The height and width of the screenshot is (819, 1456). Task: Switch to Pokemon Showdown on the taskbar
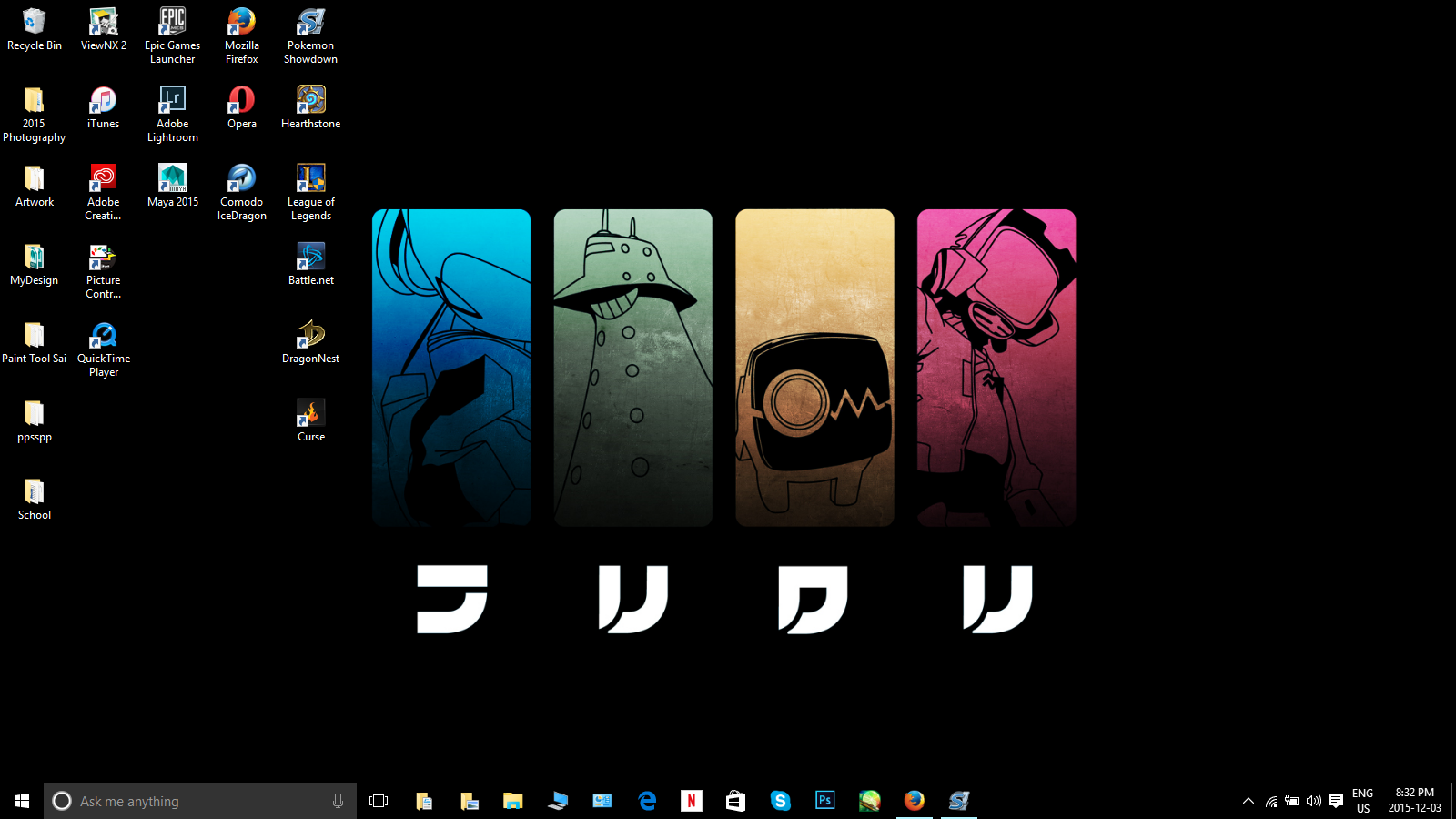point(959,801)
